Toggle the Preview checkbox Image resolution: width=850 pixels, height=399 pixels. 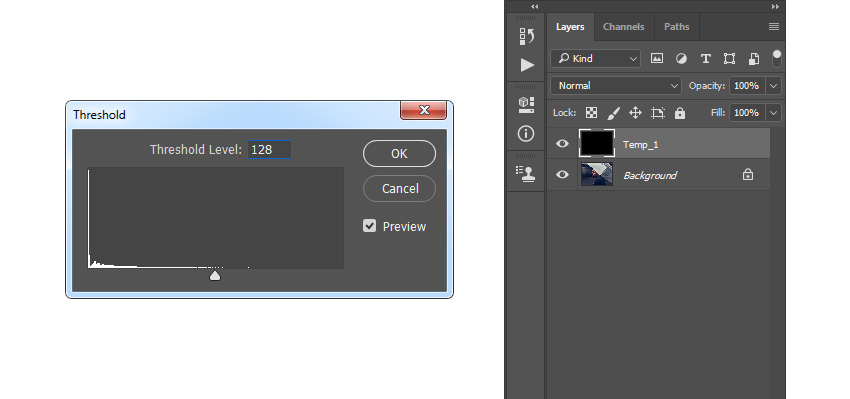(369, 226)
